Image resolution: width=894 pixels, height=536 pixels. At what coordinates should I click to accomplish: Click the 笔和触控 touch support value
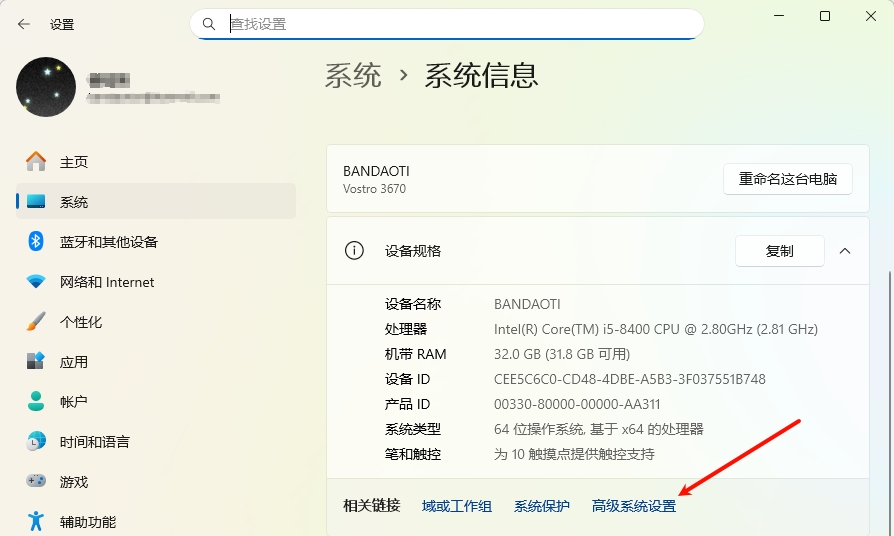574,454
